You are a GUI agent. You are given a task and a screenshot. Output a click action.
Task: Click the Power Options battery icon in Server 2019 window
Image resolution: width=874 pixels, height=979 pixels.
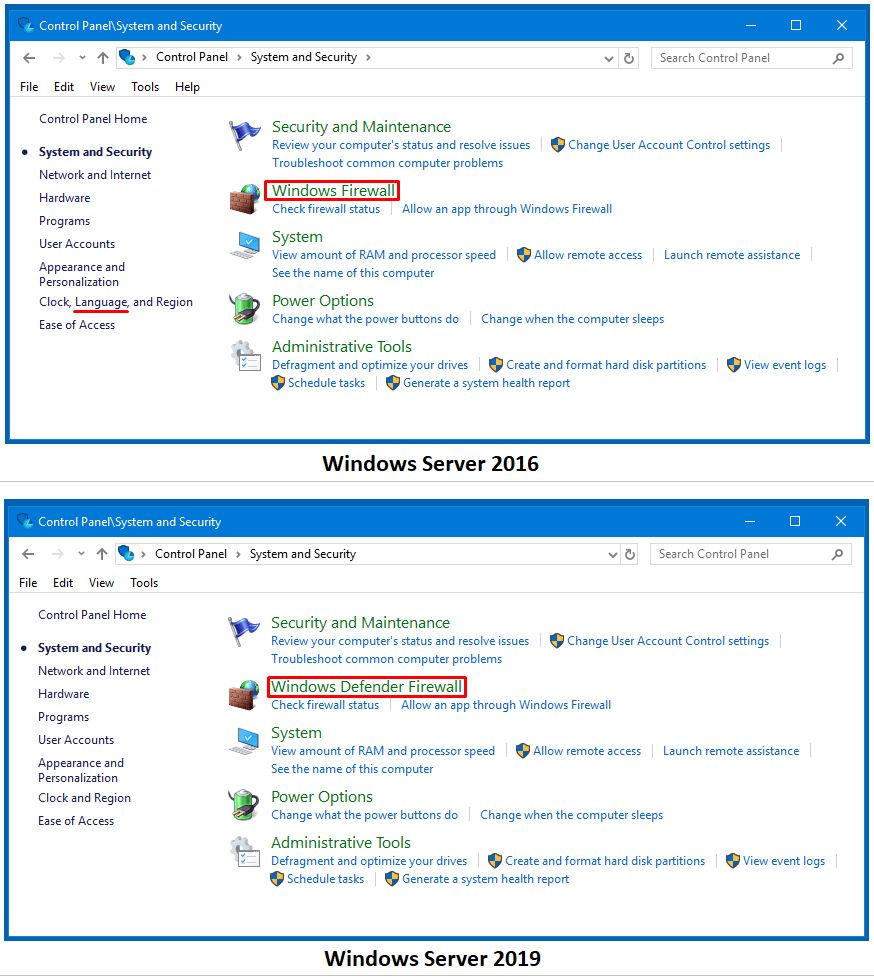[243, 805]
